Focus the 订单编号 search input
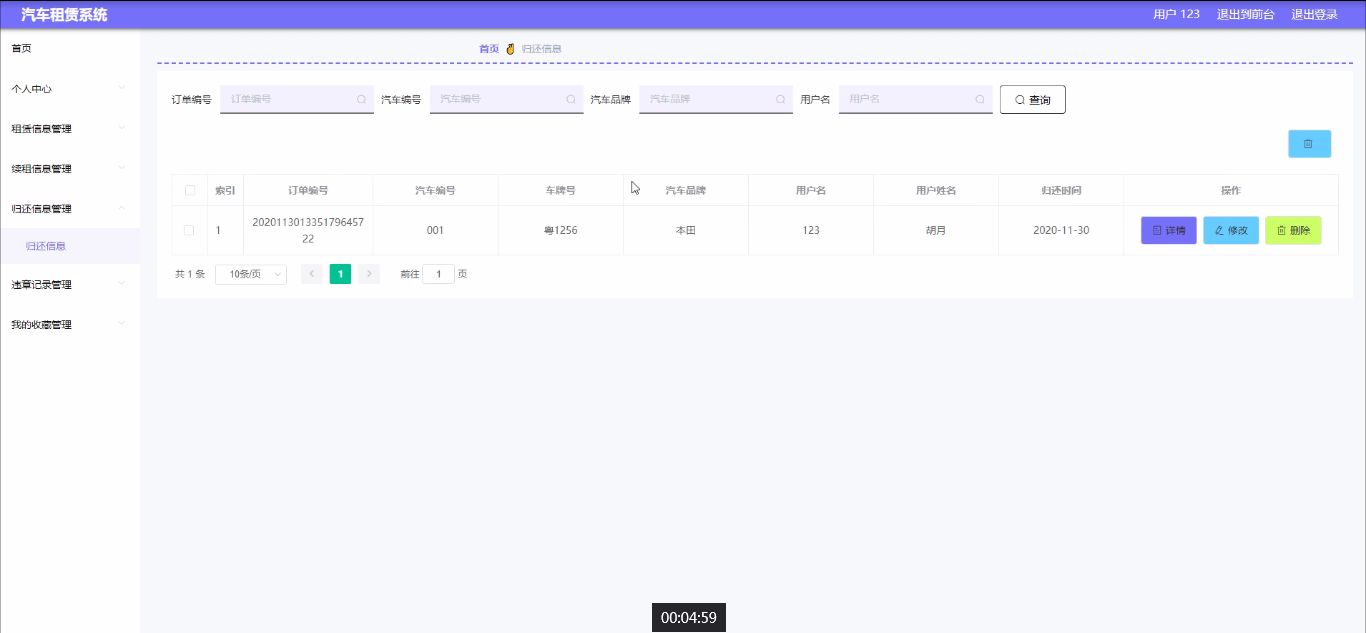The width and height of the screenshot is (1366, 633). 297,100
